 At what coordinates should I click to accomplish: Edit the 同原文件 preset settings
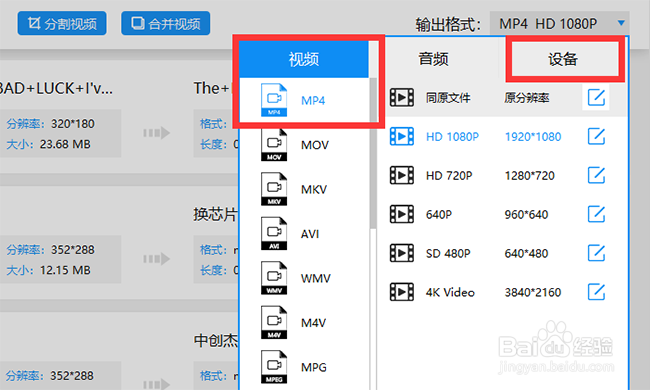pos(596,98)
